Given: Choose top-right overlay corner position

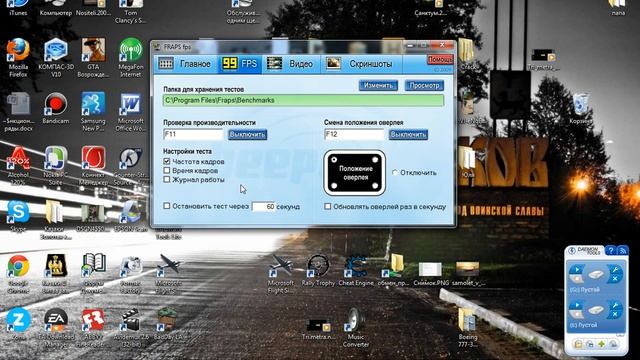Looking at the screenshot, I should 375,159.
